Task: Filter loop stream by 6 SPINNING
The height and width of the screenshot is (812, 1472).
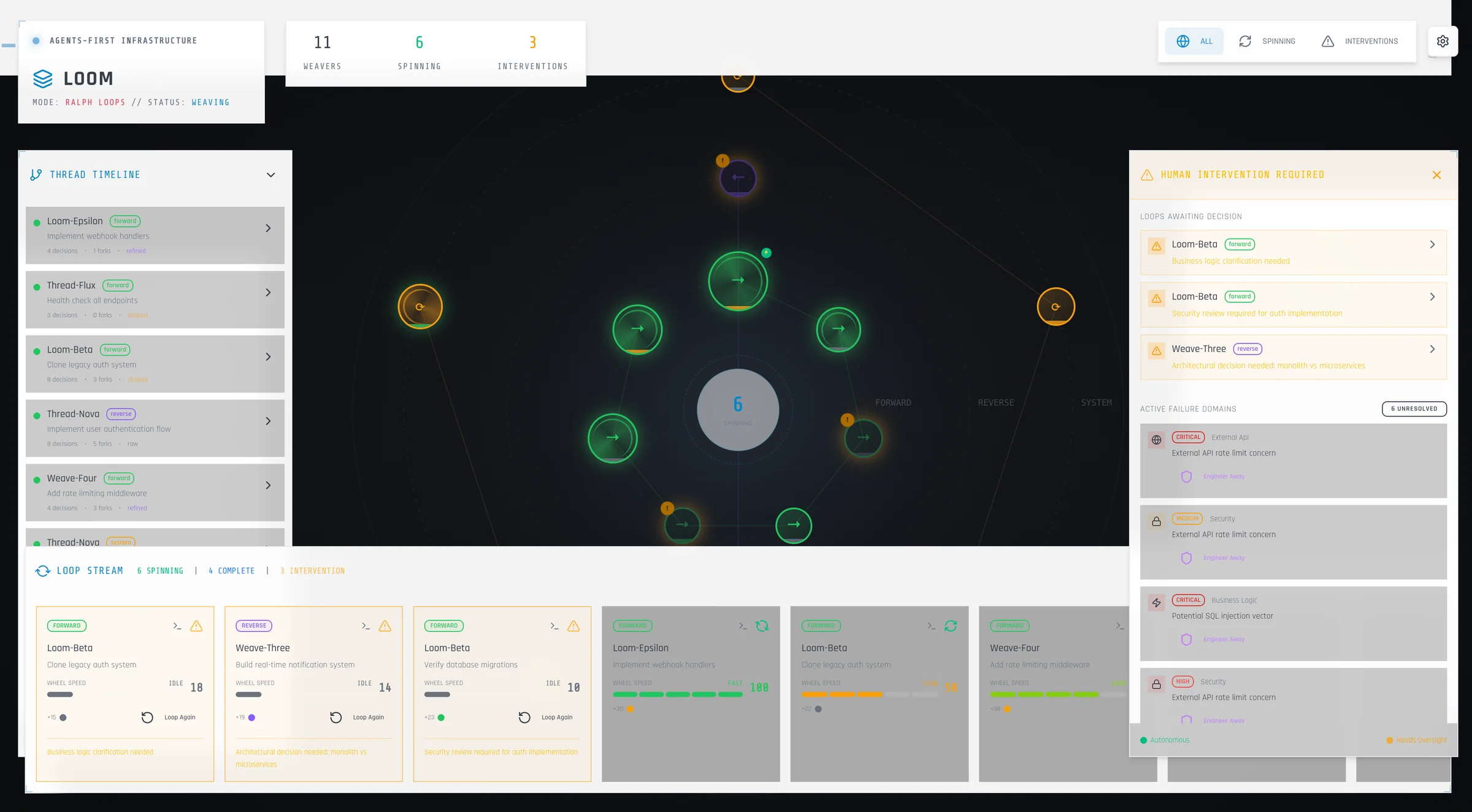Action: 160,571
